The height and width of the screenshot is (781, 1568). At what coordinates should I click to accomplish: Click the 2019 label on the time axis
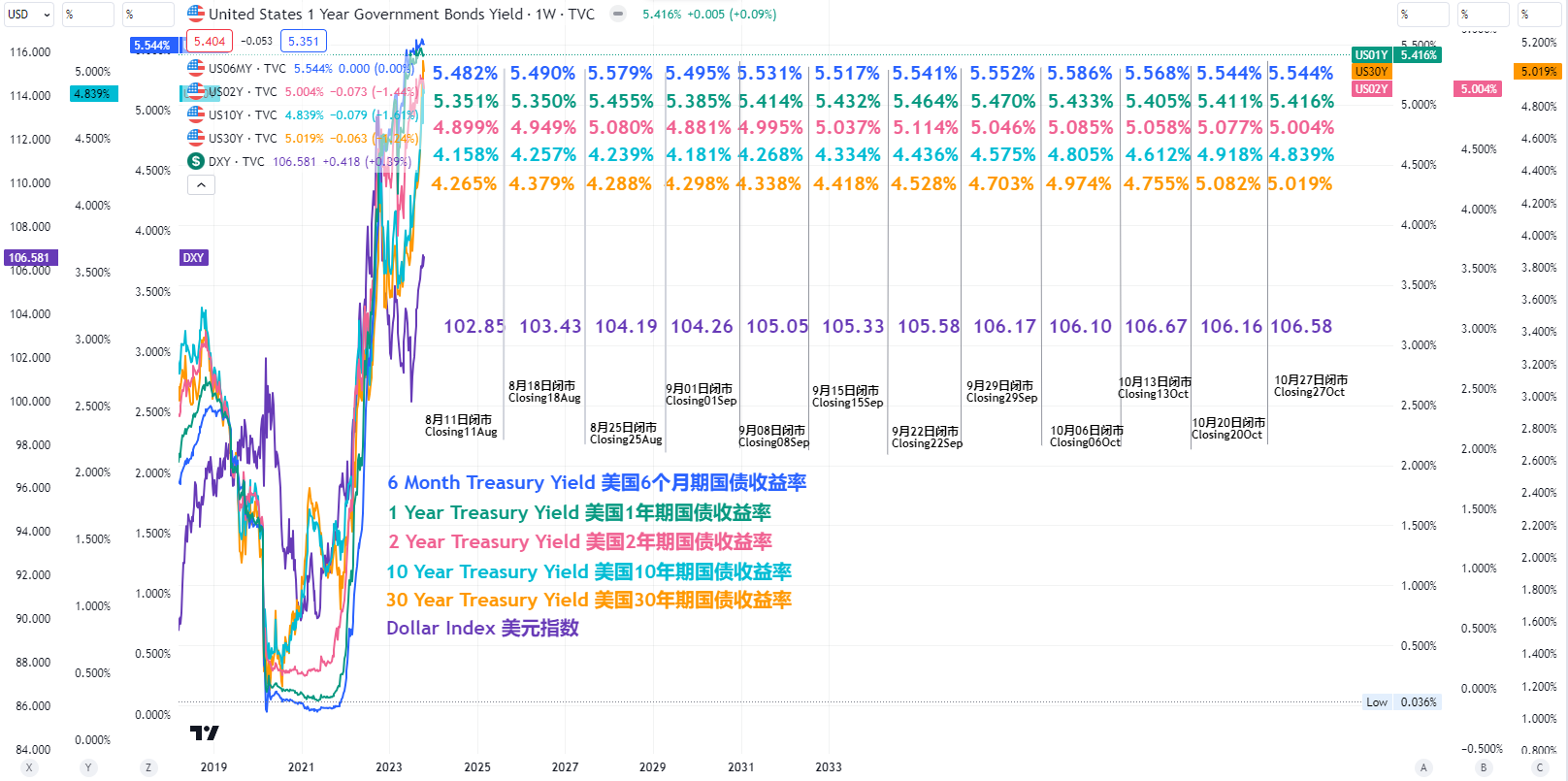click(x=213, y=766)
